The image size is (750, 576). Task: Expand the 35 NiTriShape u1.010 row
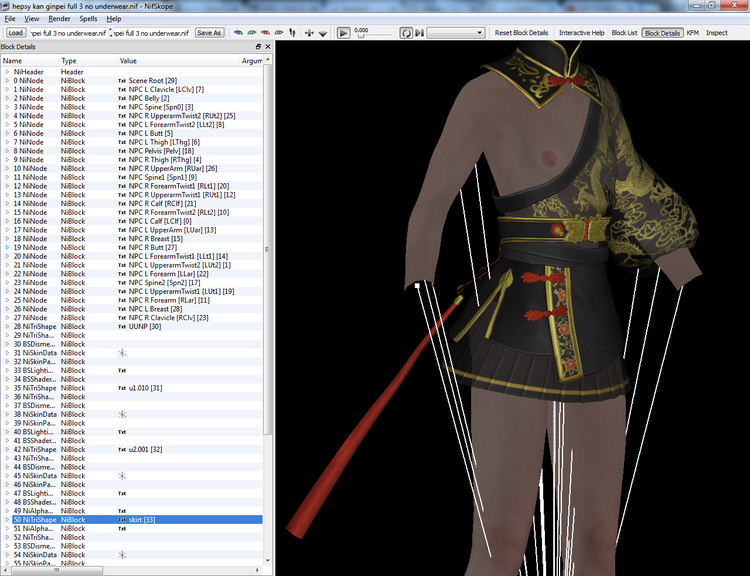tap(7, 388)
